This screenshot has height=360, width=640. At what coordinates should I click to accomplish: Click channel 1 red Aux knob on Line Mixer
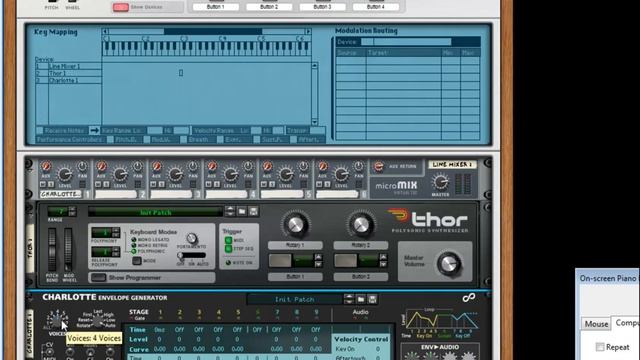[x=46, y=166]
